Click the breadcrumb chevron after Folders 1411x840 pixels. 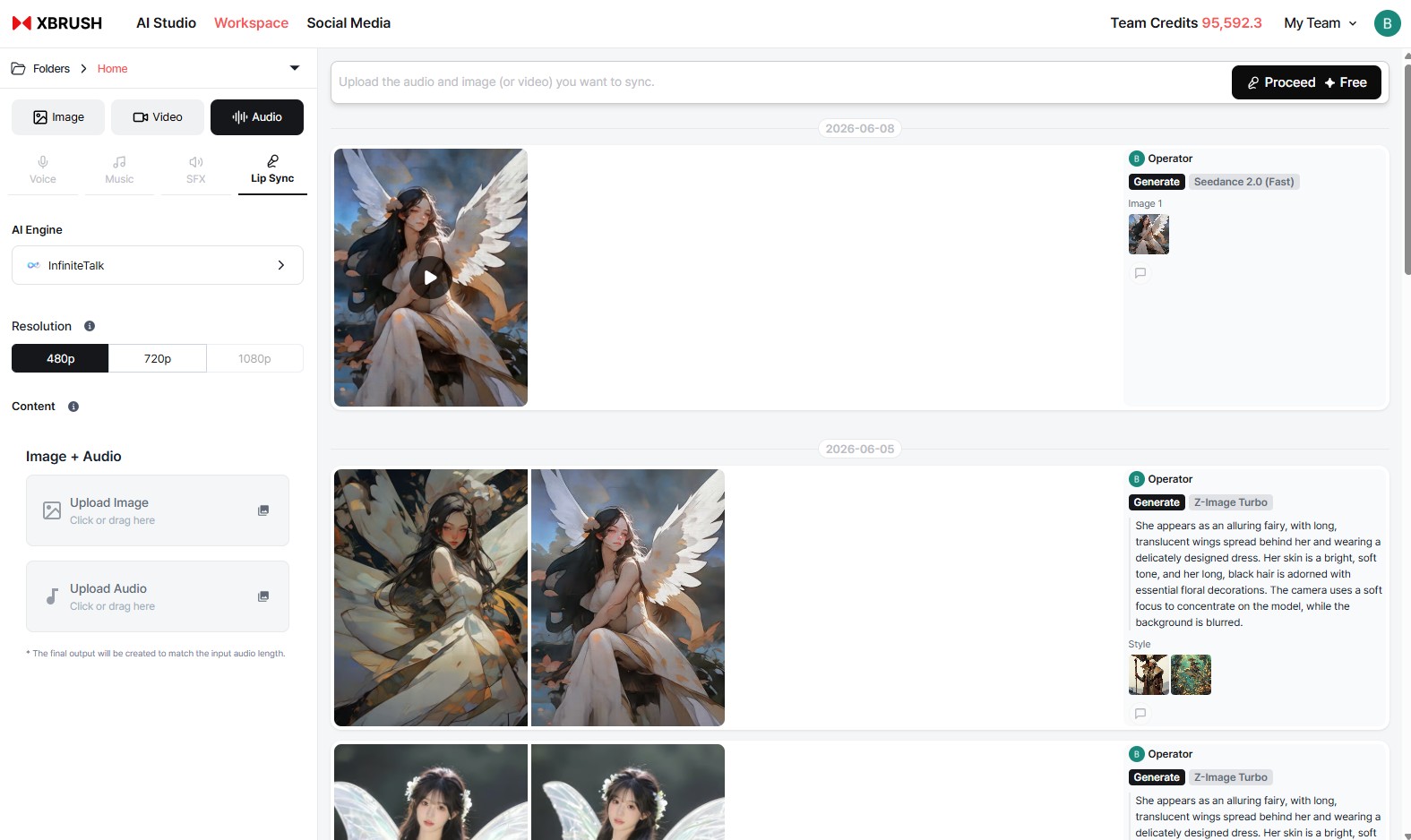pos(83,69)
